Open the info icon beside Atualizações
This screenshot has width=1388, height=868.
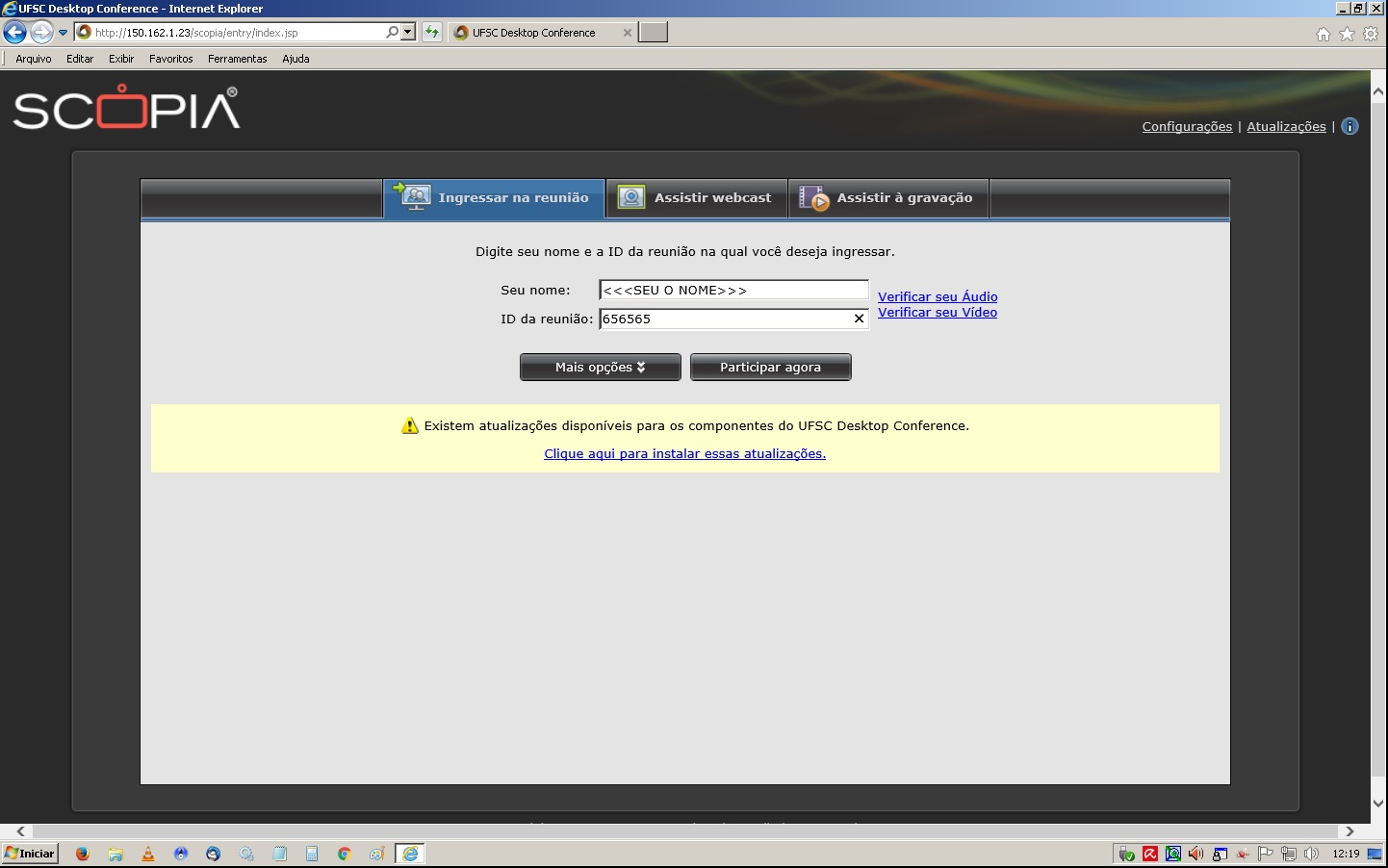click(x=1349, y=126)
